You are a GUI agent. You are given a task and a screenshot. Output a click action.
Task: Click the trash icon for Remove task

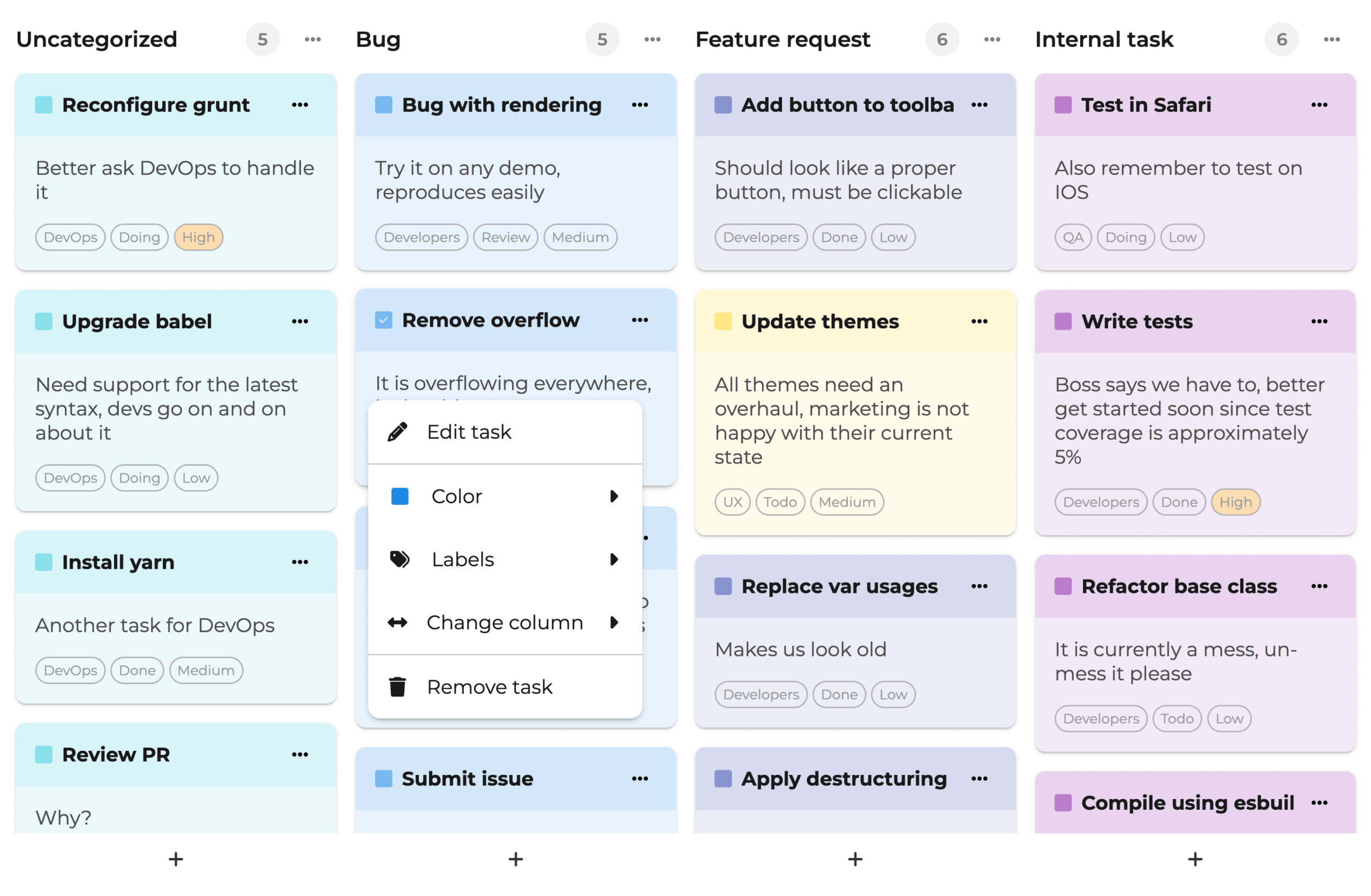tap(397, 687)
